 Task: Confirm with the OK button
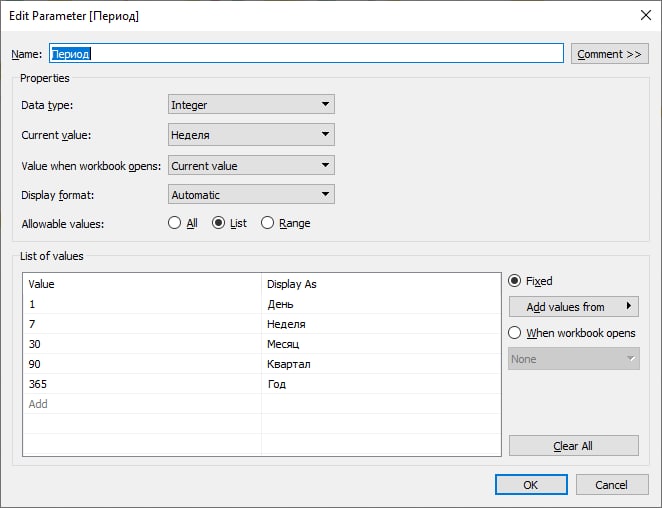pyautogui.click(x=531, y=485)
